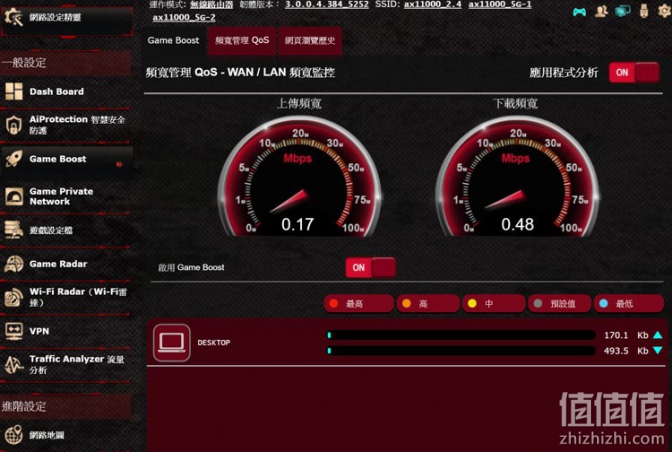Screen dimensions: 672x452
Task: Select the high priority orange button
Action: [x=428, y=303]
